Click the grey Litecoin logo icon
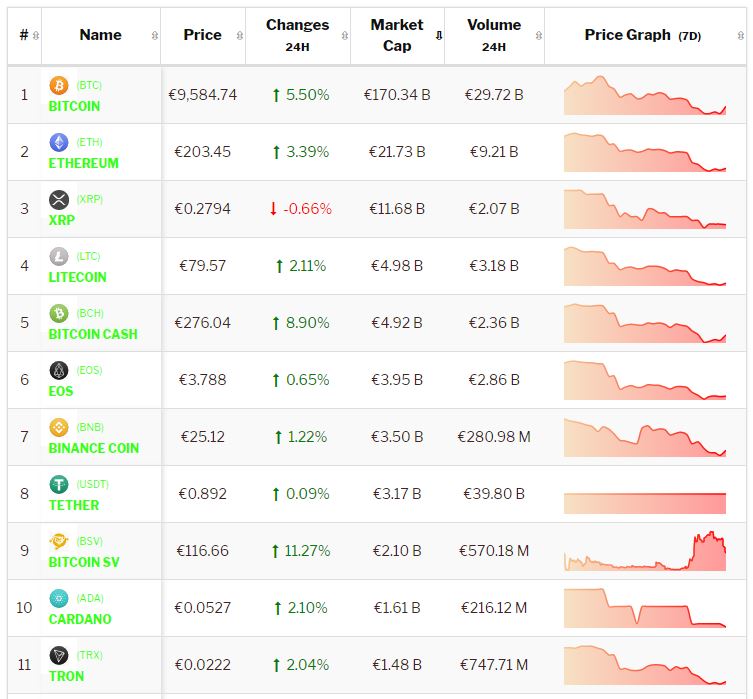 click(x=59, y=257)
